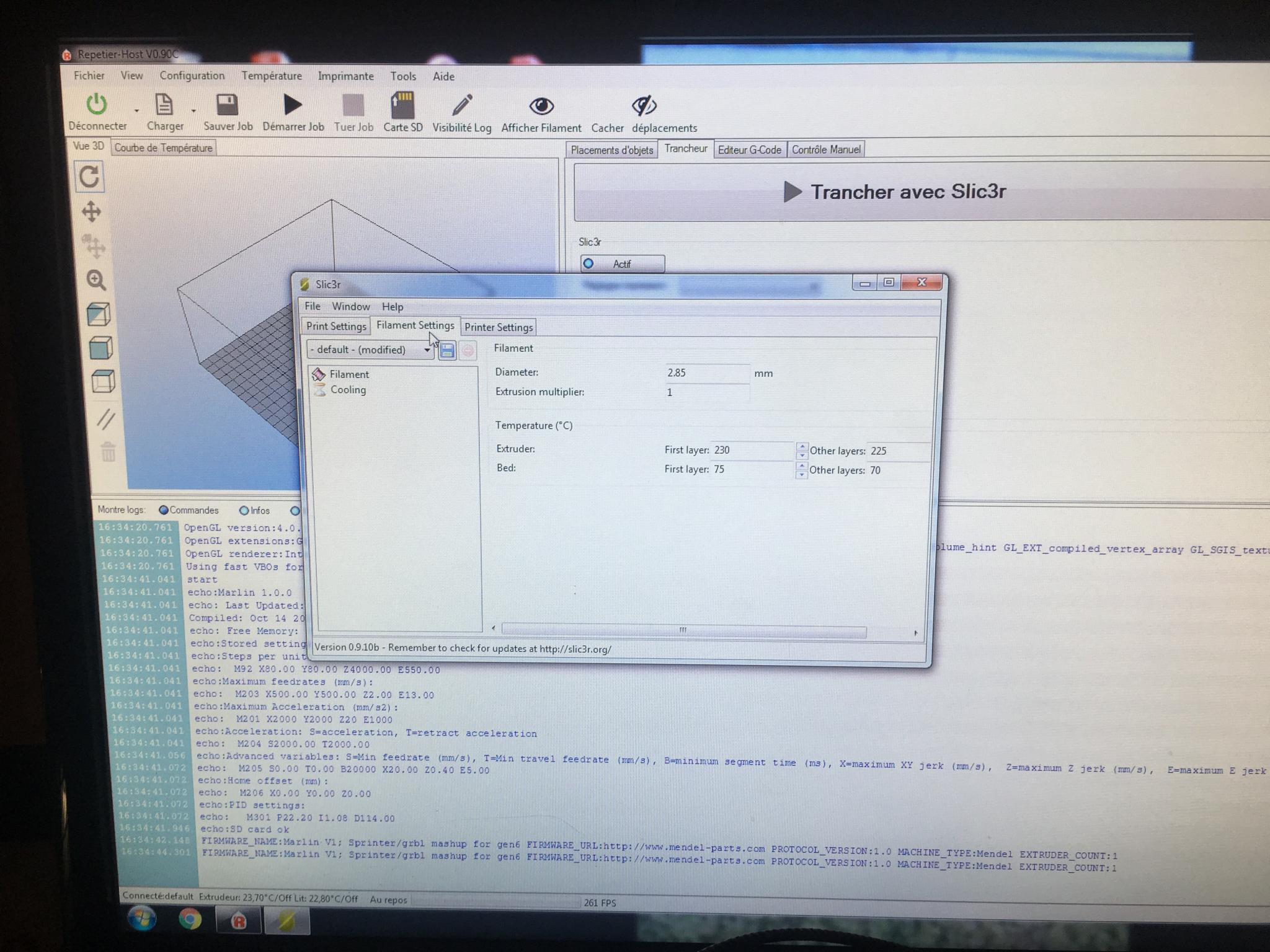1270x952 pixels.
Task: Select Cooling in the settings tree
Action: (x=348, y=390)
